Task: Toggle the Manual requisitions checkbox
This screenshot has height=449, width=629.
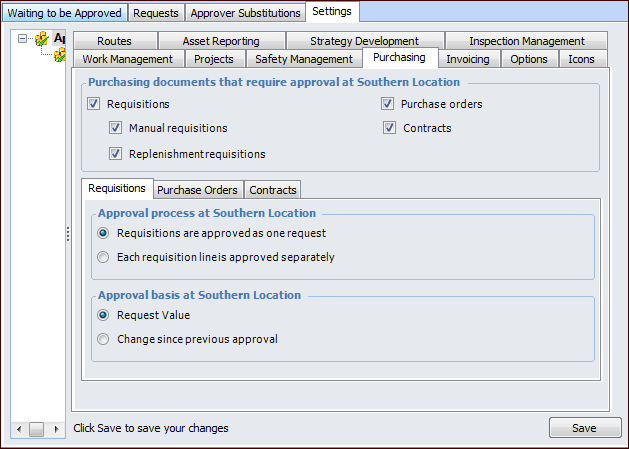Action: tap(116, 128)
